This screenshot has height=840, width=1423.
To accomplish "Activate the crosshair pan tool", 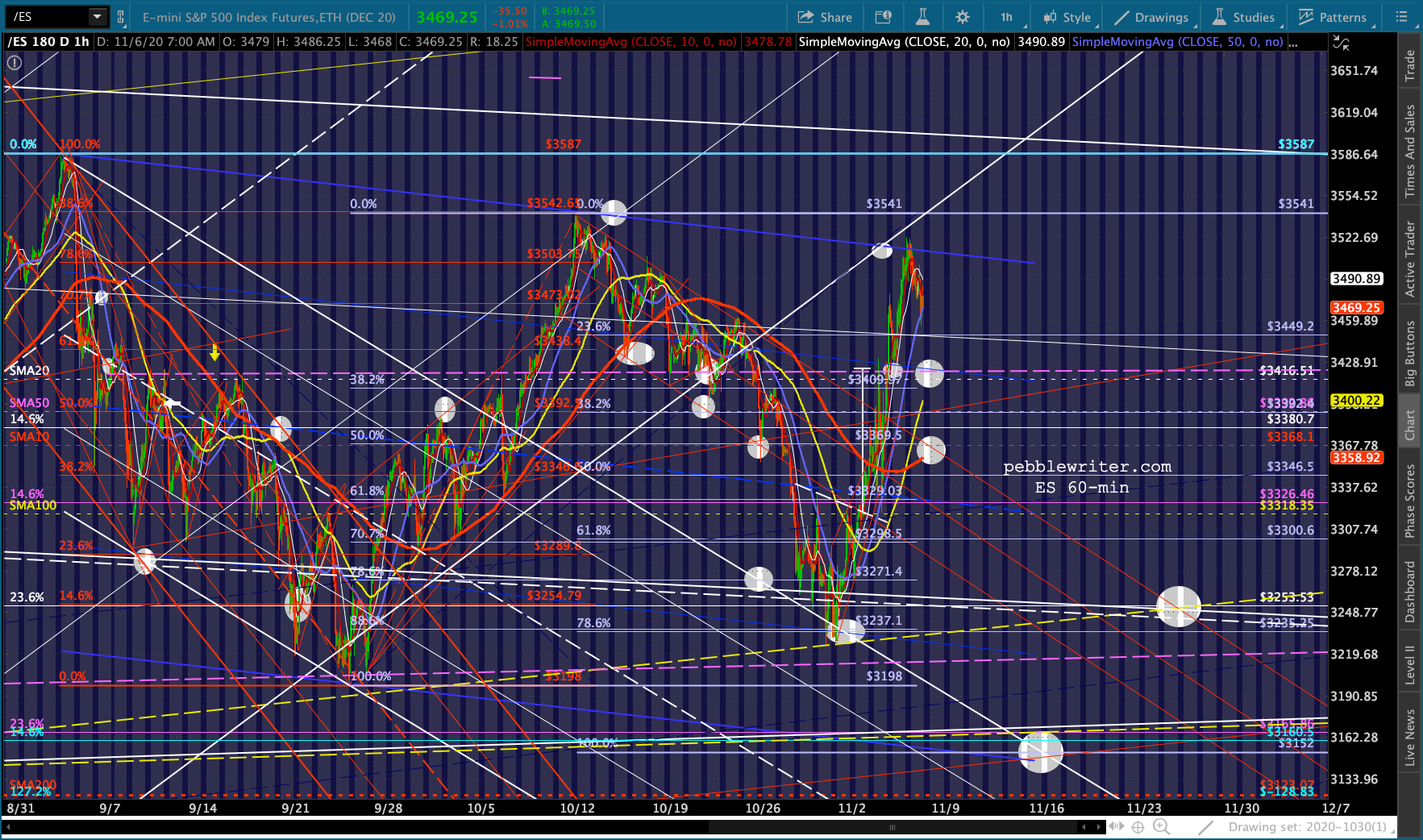I will [x=1138, y=826].
